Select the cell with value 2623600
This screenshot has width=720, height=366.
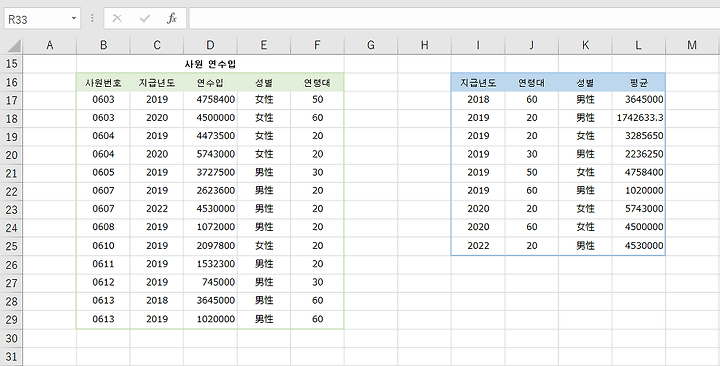(210, 191)
